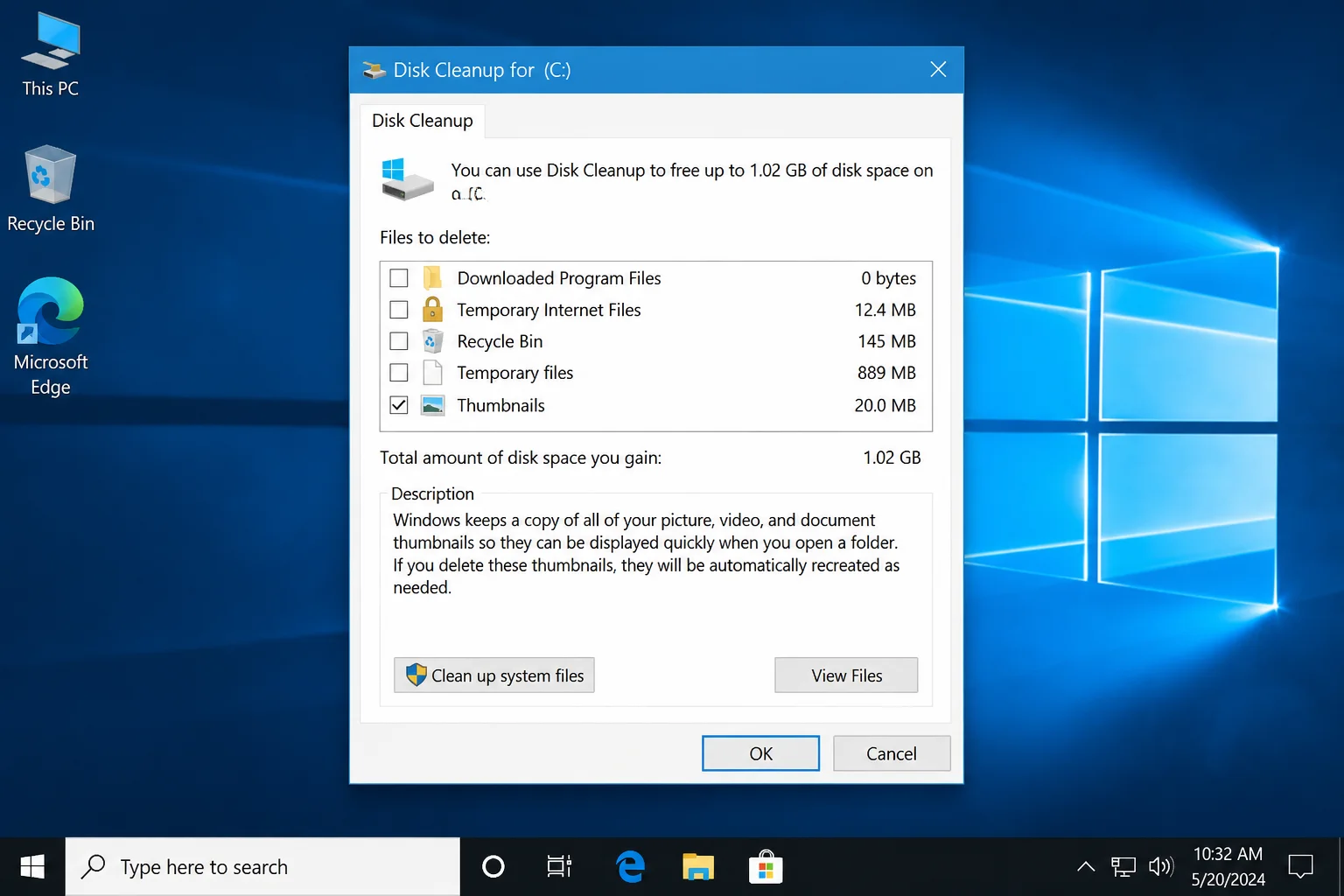Click the volume speaker icon in tray

[x=1160, y=867]
